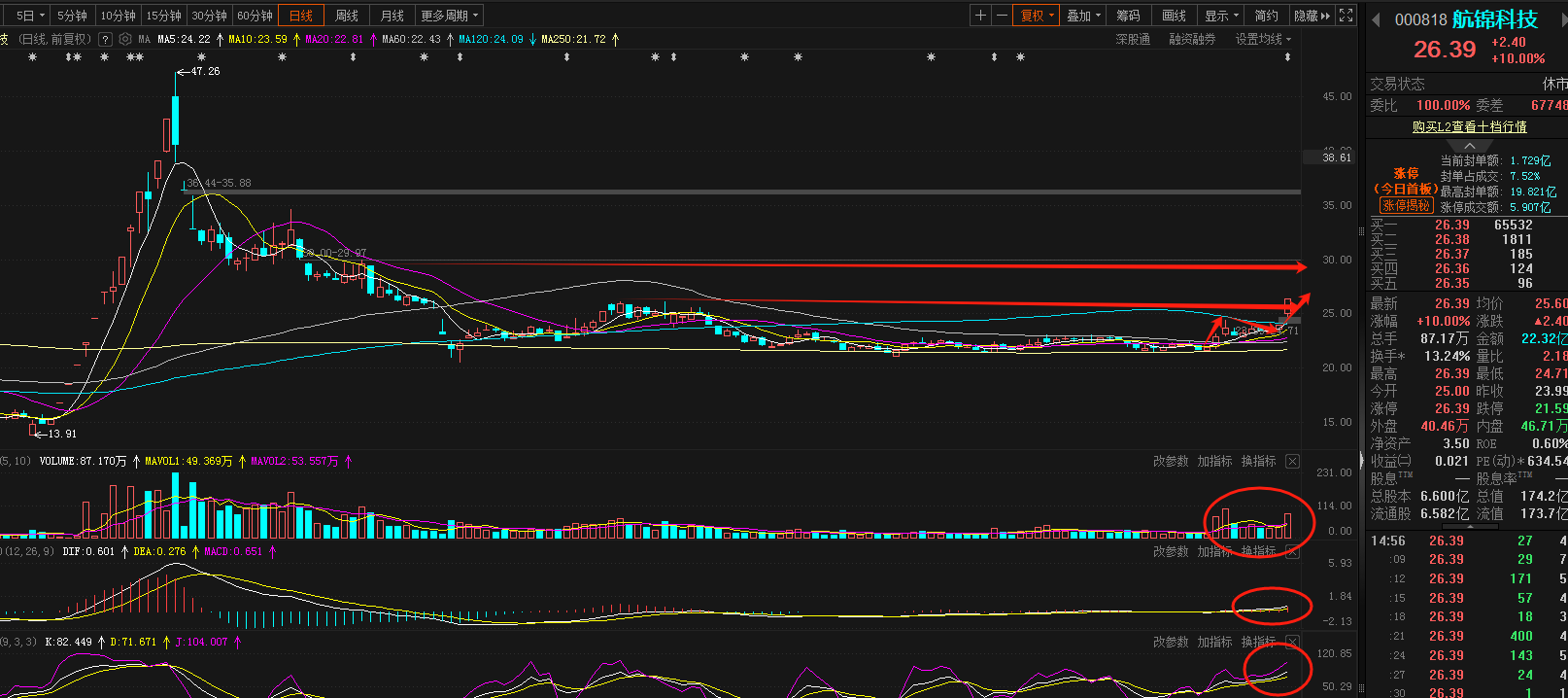
Task: Open the help question-mark icon beside 前复权
Action: [x=104, y=39]
